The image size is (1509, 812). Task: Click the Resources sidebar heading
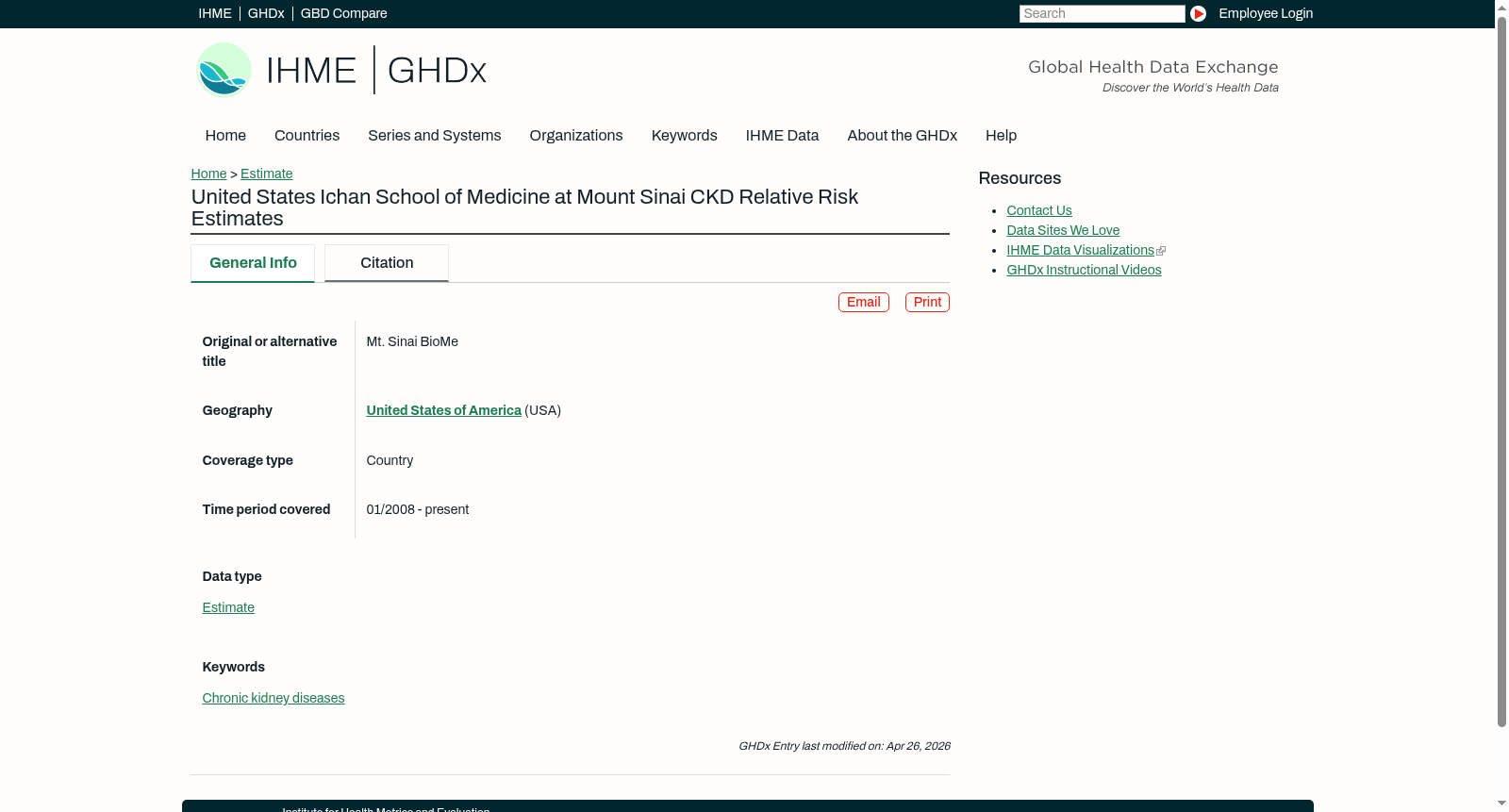point(1020,178)
